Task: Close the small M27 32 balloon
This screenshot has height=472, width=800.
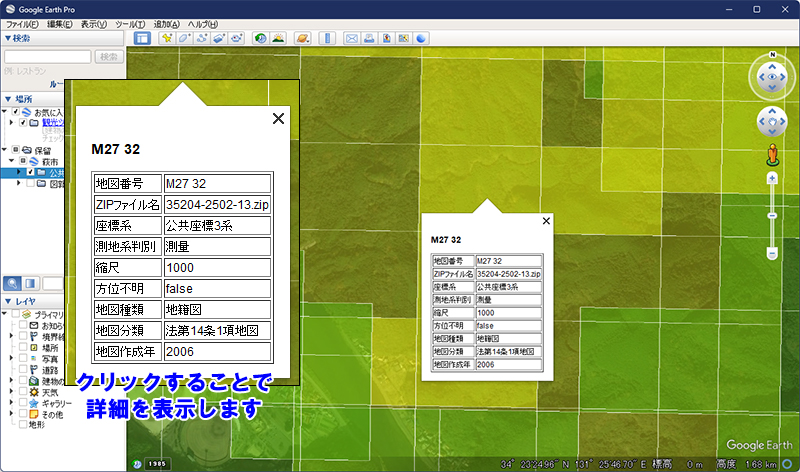Action: coord(546,221)
